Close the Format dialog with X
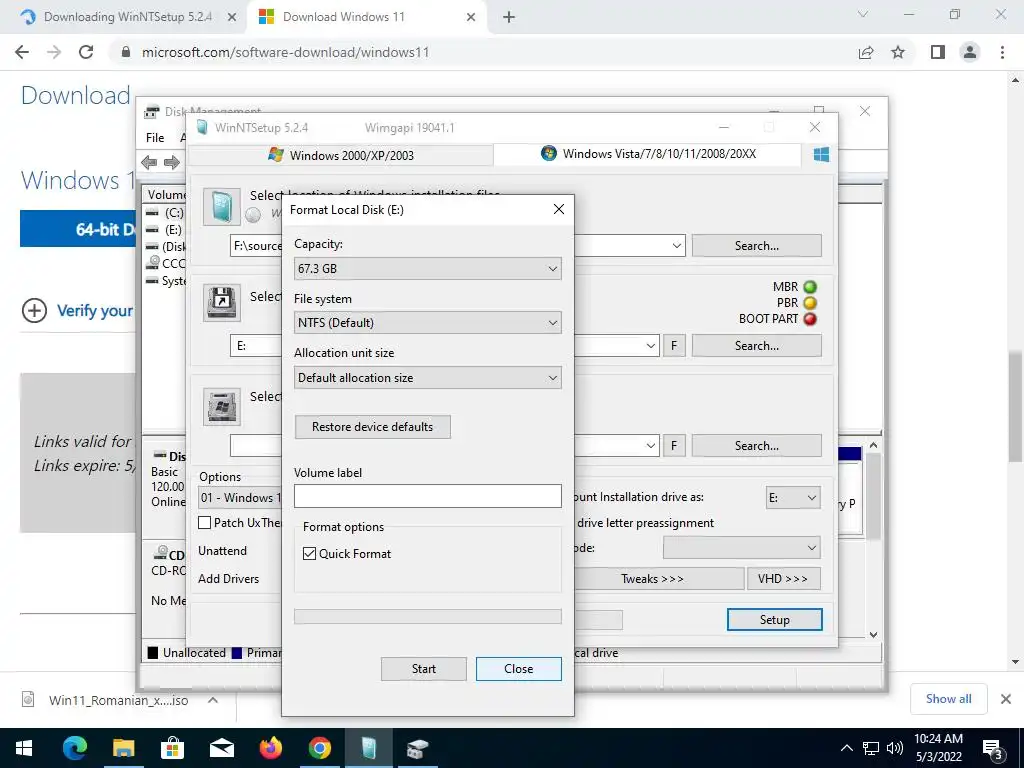 click(558, 209)
